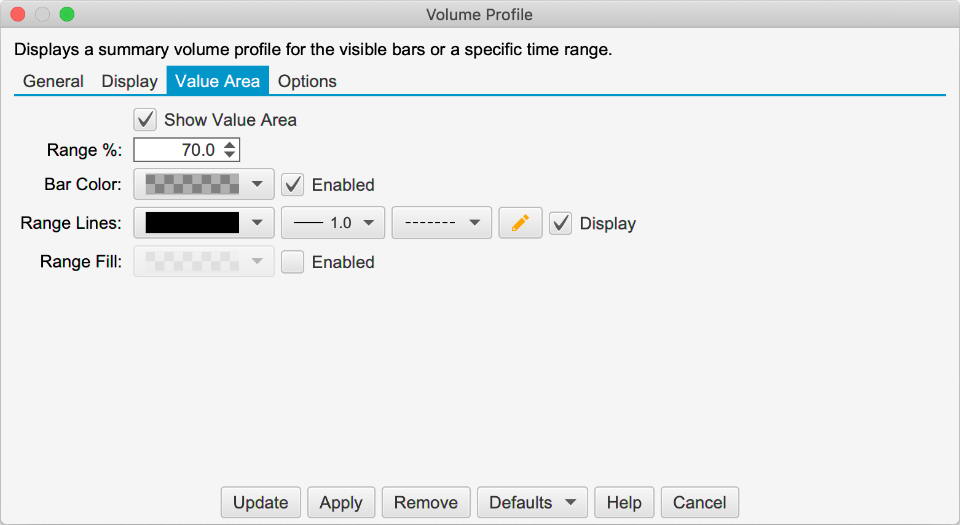The image size is (960, 525).
Task: Increase Range % with the up stepper arrow
Action: point(230,145)
